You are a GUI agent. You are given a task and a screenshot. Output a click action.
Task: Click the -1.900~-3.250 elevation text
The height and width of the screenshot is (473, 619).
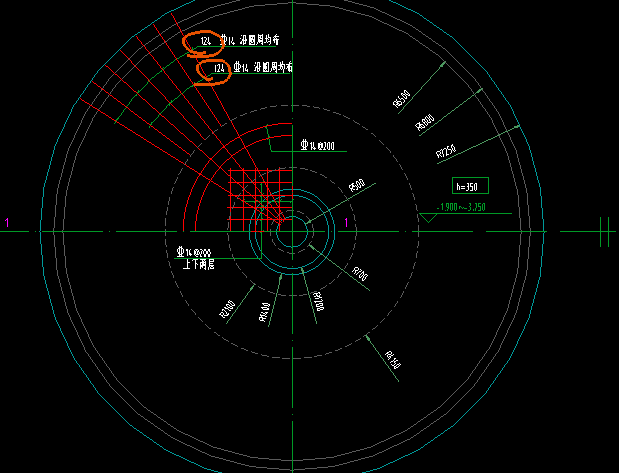[461, 207]
